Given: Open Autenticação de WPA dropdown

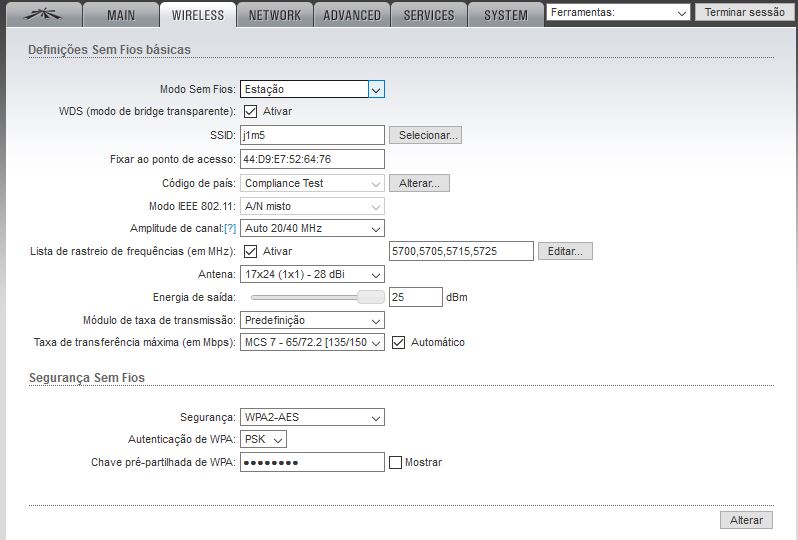Looking at the screenshot, I should (263, 439).
